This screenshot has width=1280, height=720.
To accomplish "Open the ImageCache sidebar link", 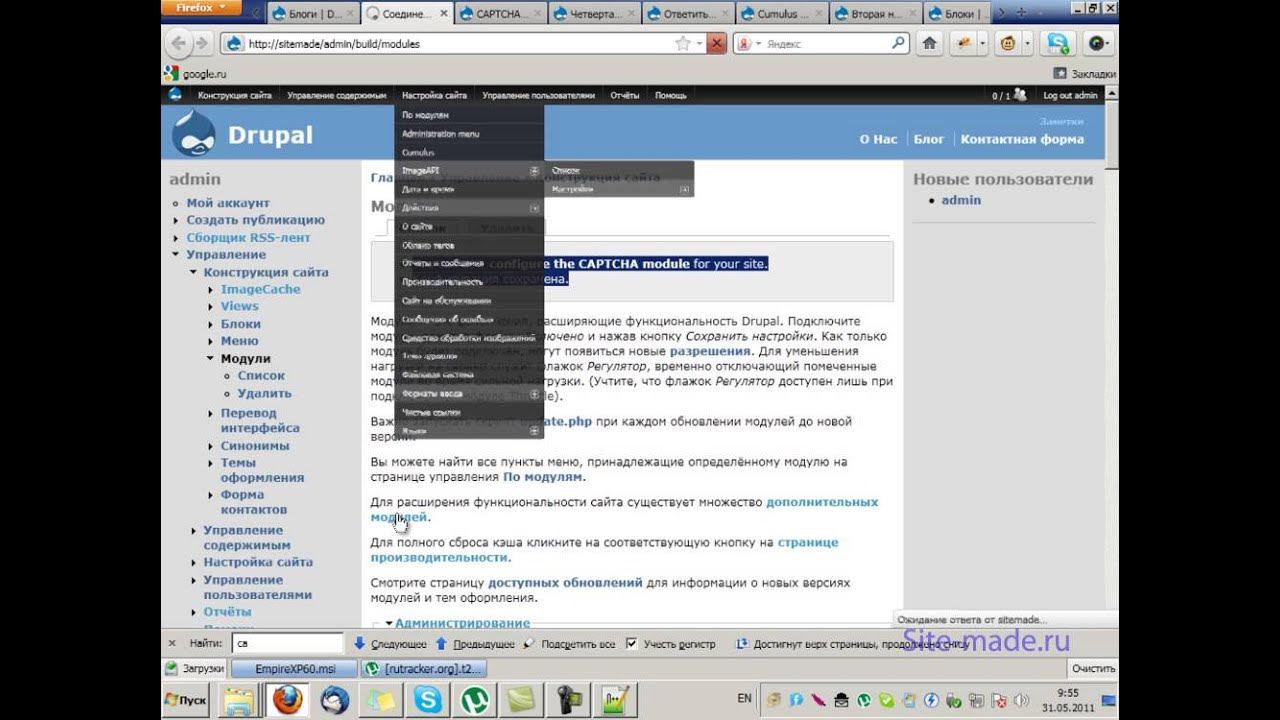I will pos(261,289).
